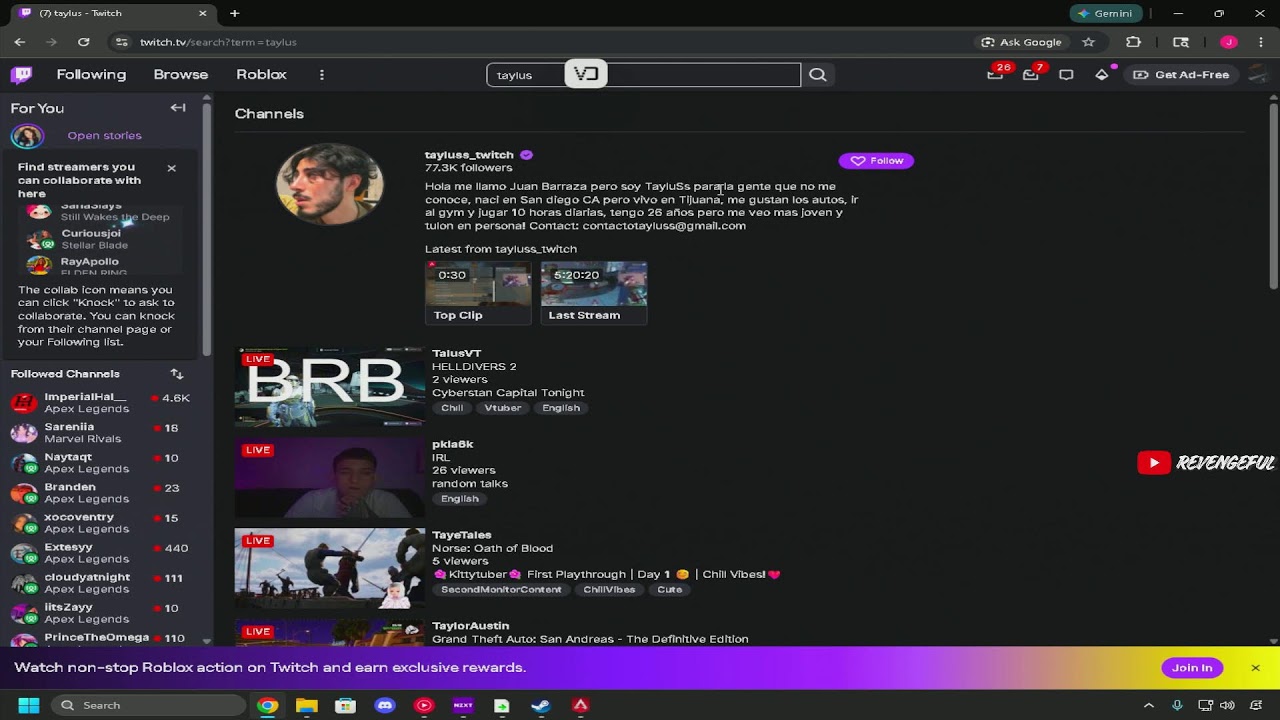Click the HELLDIVERS 2 game link
The height and width of the screenshot is (720, 1280).
click(x=474, y=367)
